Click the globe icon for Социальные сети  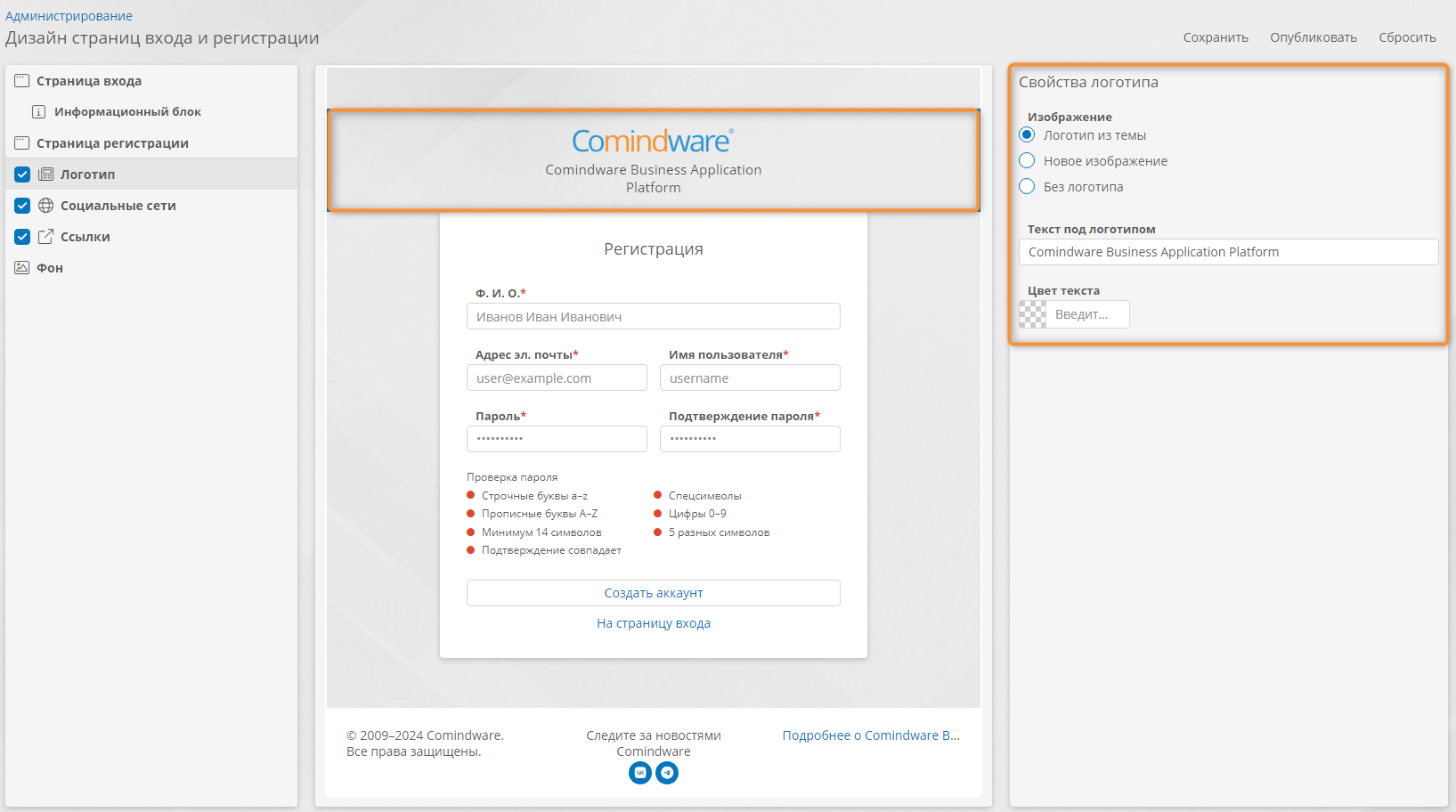(46, 206)
